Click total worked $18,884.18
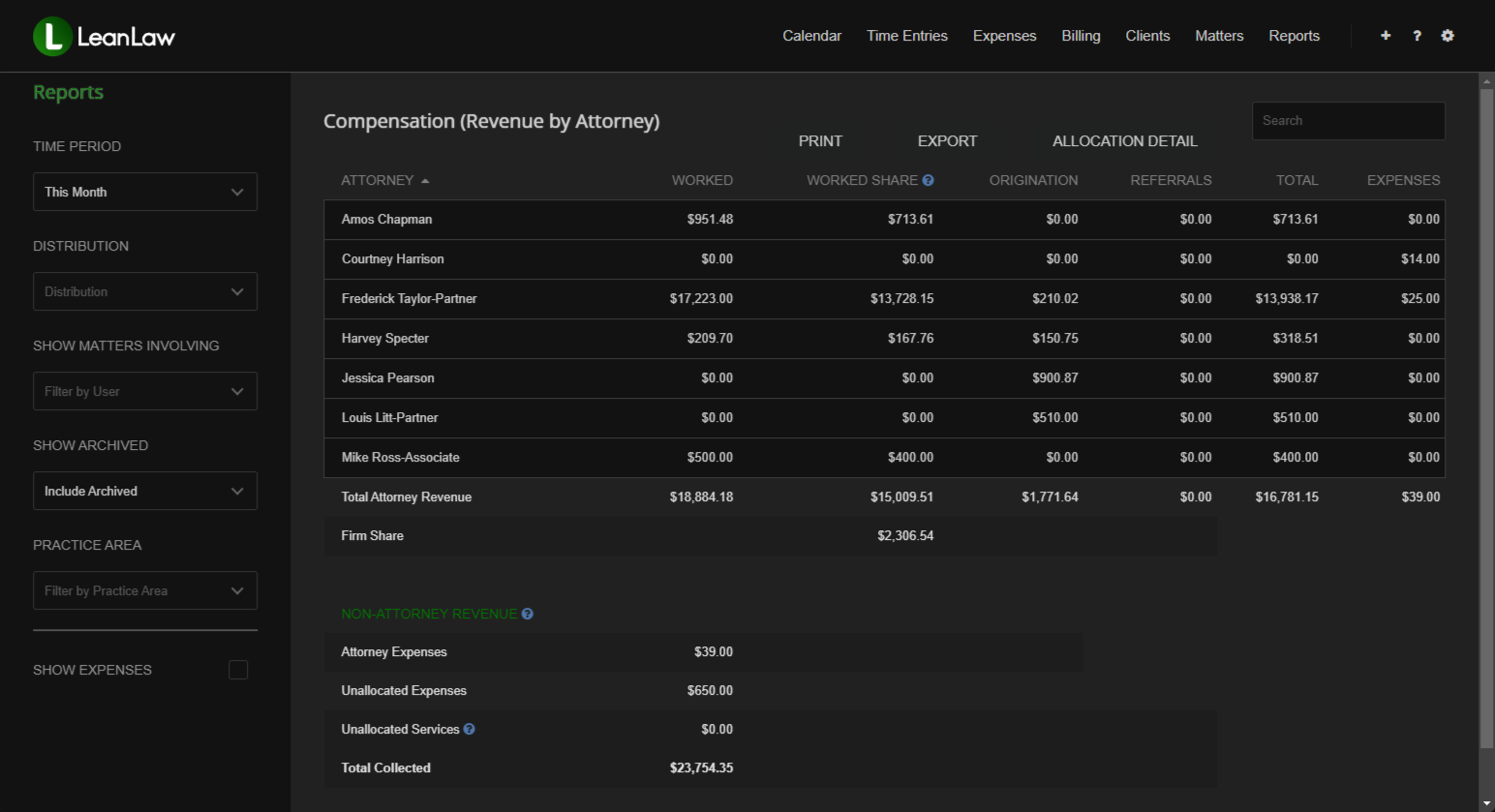Viewport: 1495px width, 812px height. coord(701,496)
